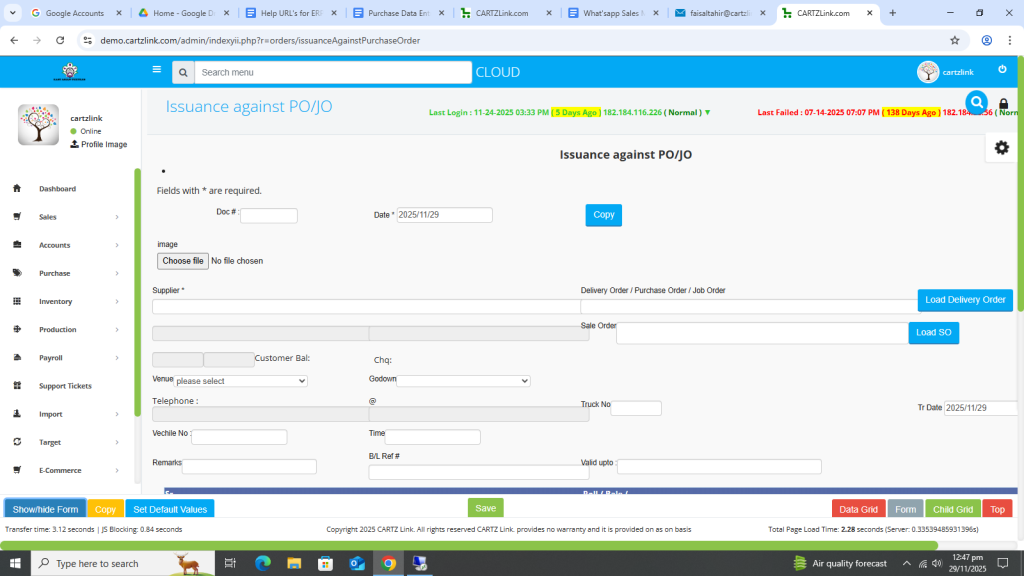Click the power logout icon
Image resolution: width=1024 pixels, height=576 pixels.
coord(1002,69)
